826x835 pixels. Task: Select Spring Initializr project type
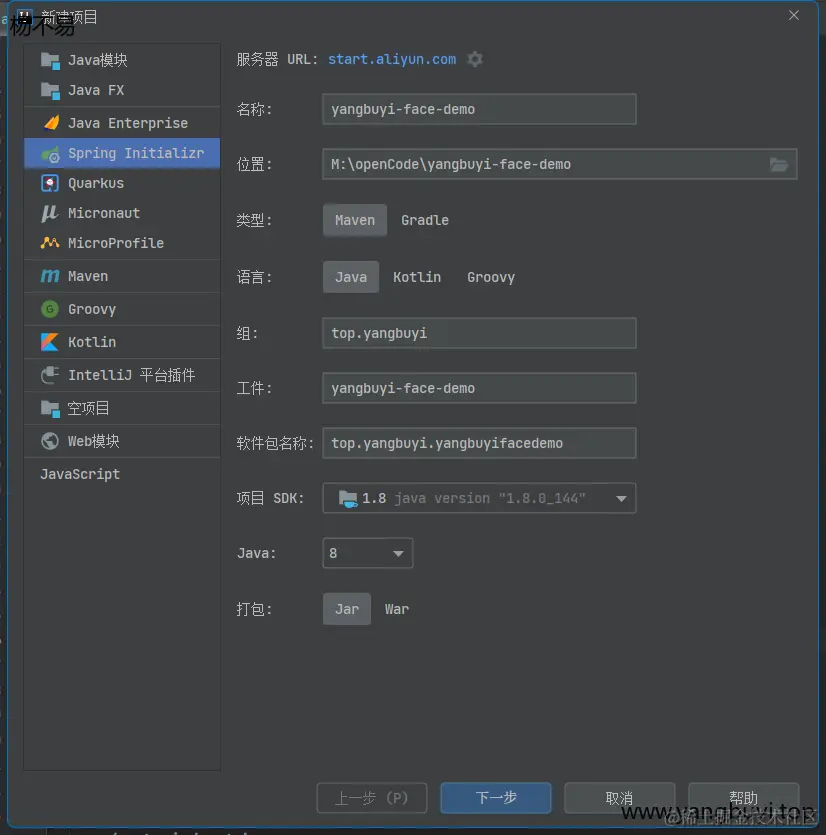122,153
